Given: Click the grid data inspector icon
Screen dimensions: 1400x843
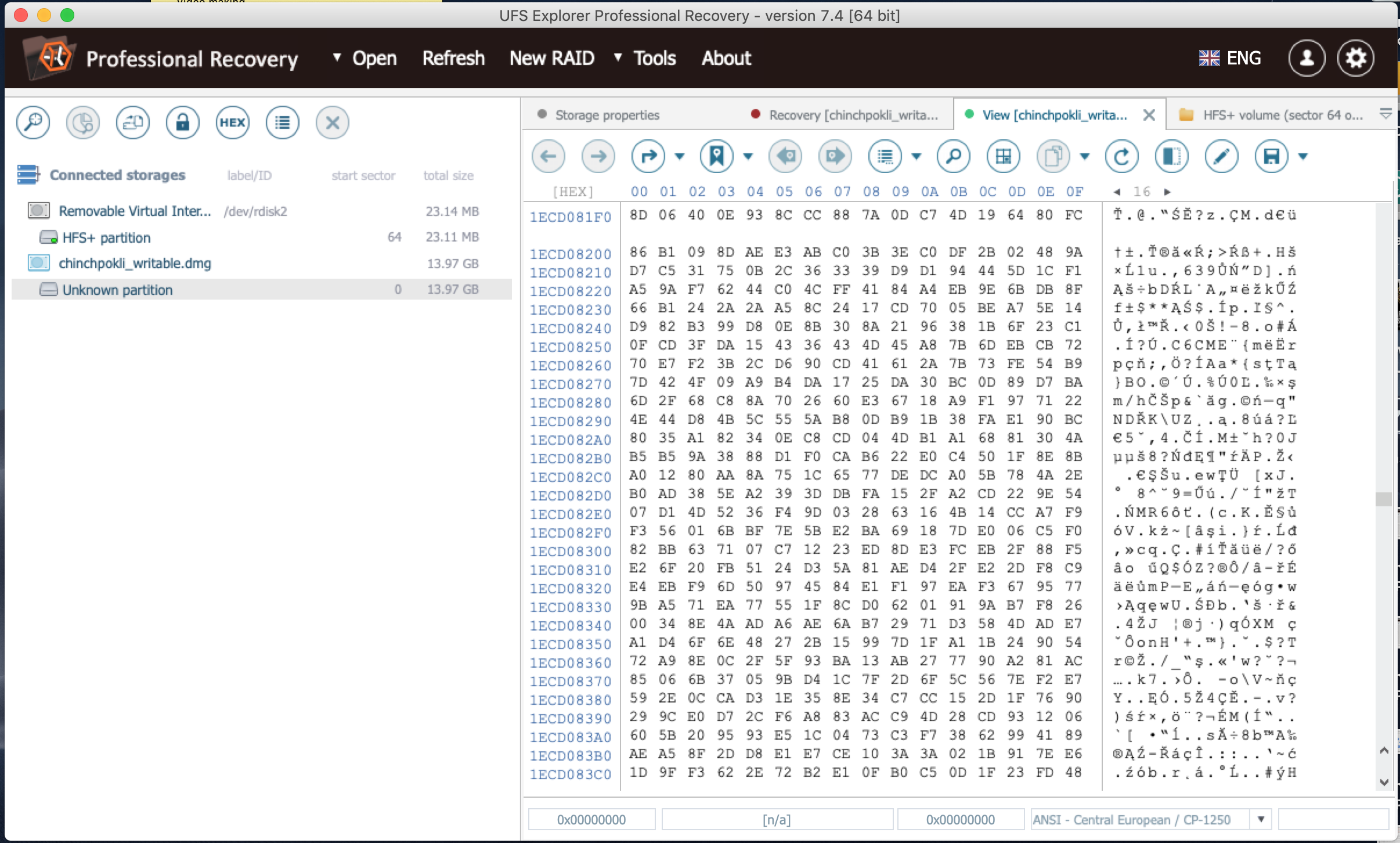Looking at the screenshot, I should (x=1004, y=156).
